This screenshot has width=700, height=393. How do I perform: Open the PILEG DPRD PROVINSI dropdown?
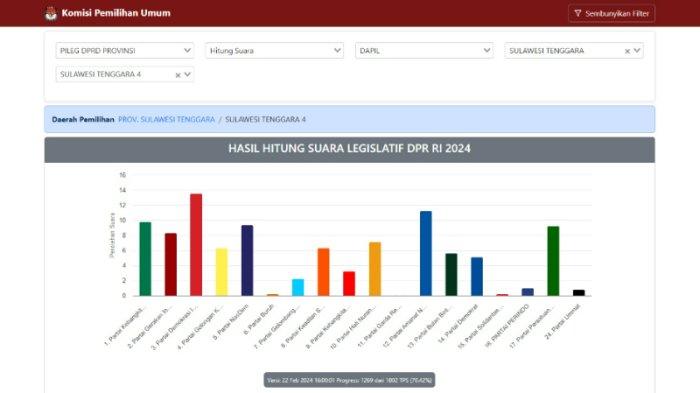click(x=125, y=50)
